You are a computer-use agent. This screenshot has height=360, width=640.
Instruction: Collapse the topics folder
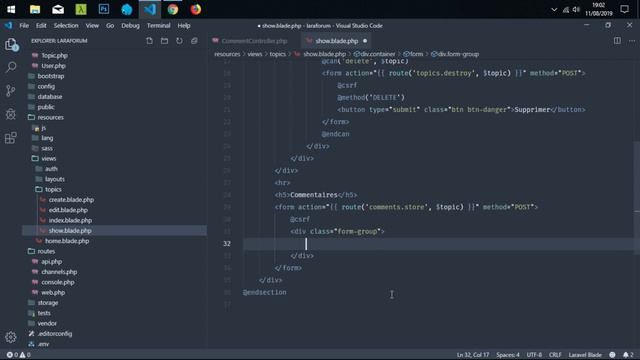[53, 189]
